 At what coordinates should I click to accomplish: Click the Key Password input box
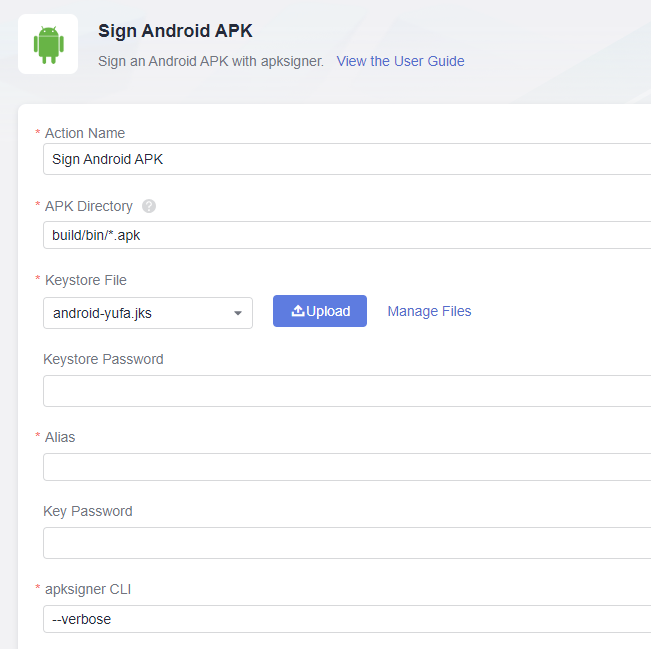tap(346, 543)
